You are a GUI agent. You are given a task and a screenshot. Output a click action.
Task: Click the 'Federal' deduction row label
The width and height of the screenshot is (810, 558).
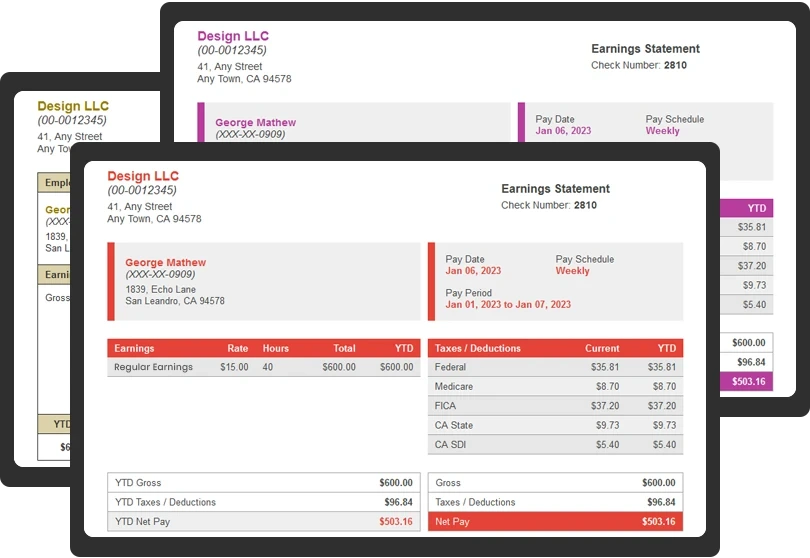click(x=450, y=367)
